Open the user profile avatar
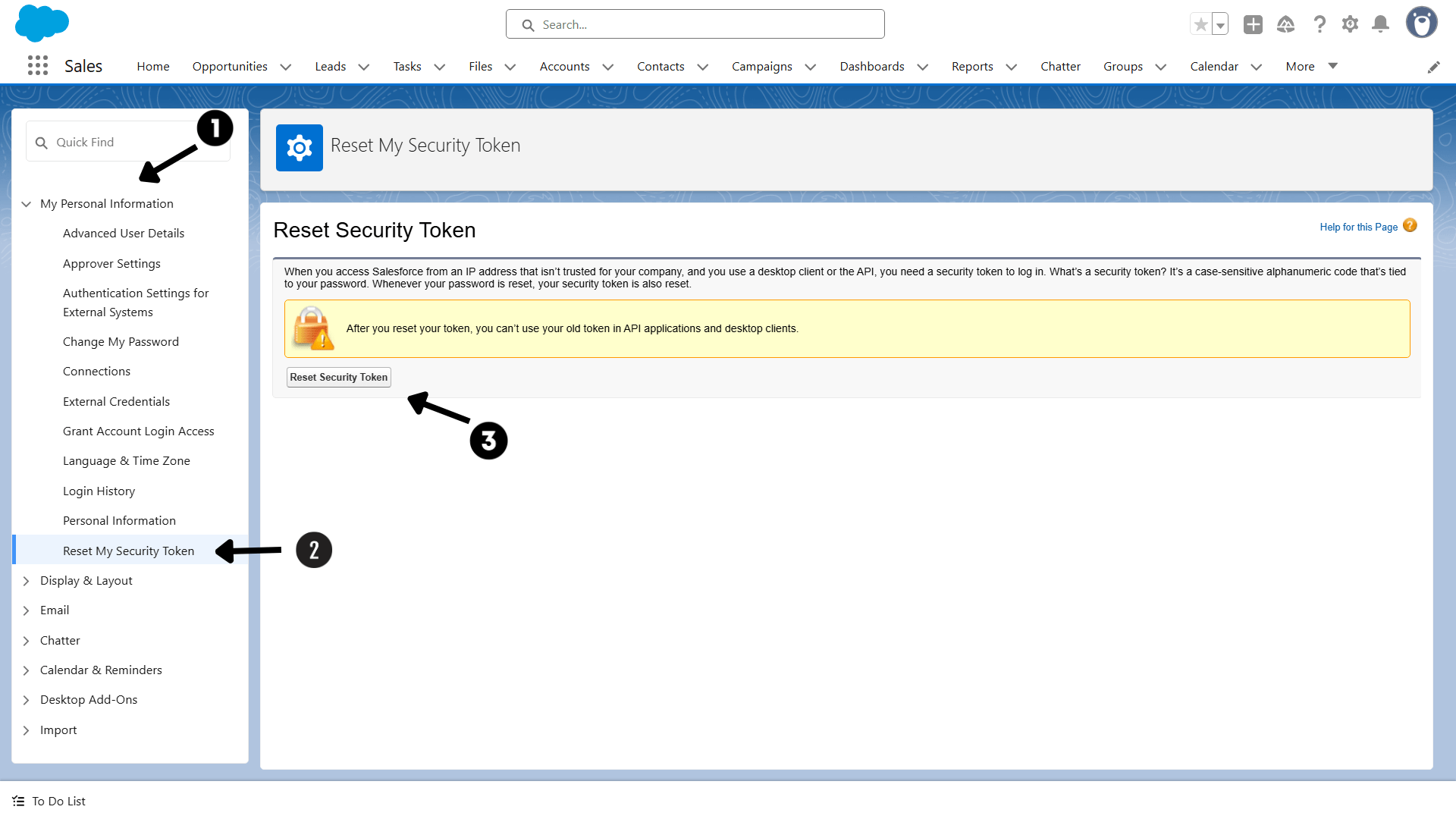 (x=1421, y=23)
